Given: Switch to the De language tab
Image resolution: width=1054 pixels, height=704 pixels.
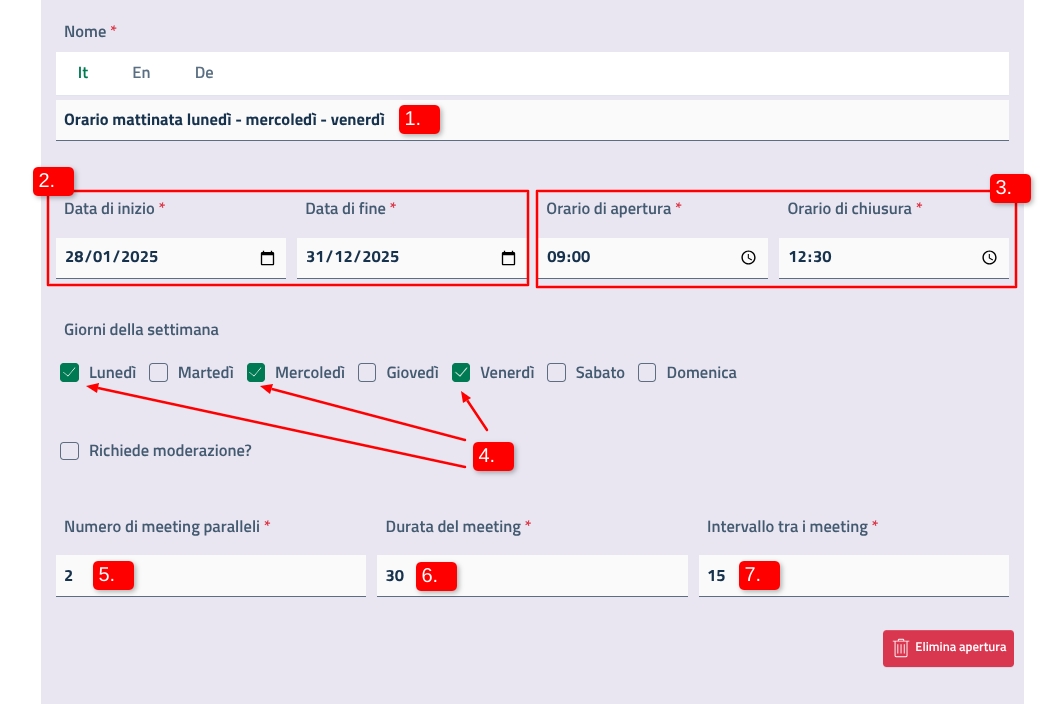Looking at the screenshot, I should pyautogui.click(x=204, y=73).
